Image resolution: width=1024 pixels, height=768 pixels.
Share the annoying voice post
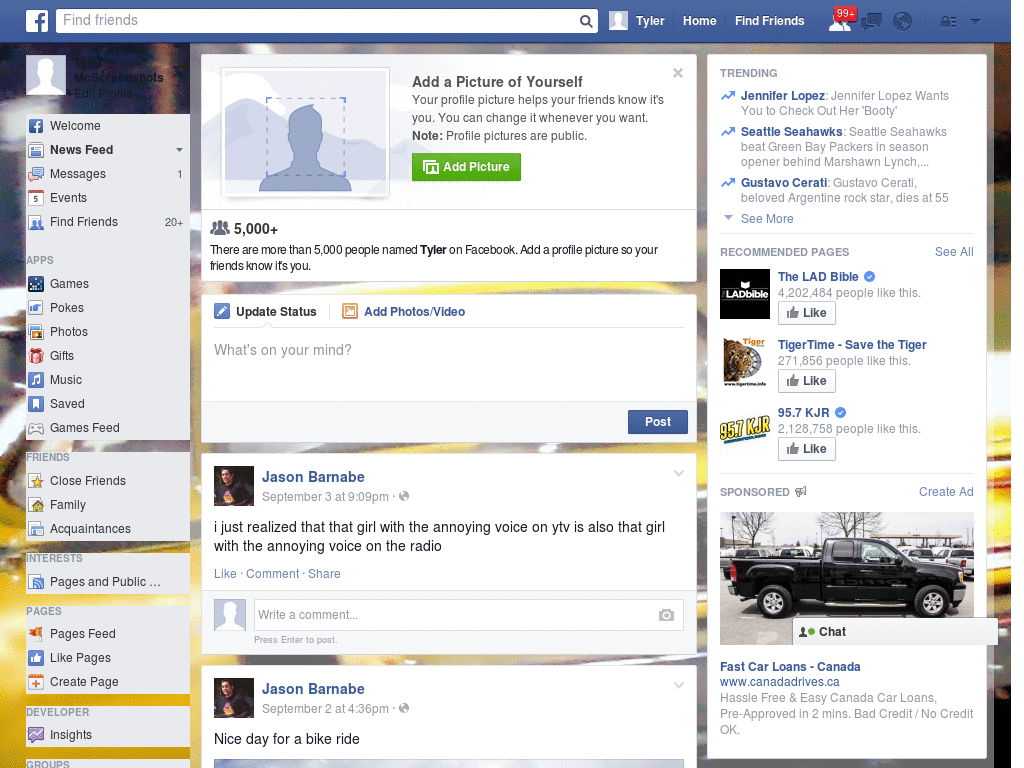[324, 573]
